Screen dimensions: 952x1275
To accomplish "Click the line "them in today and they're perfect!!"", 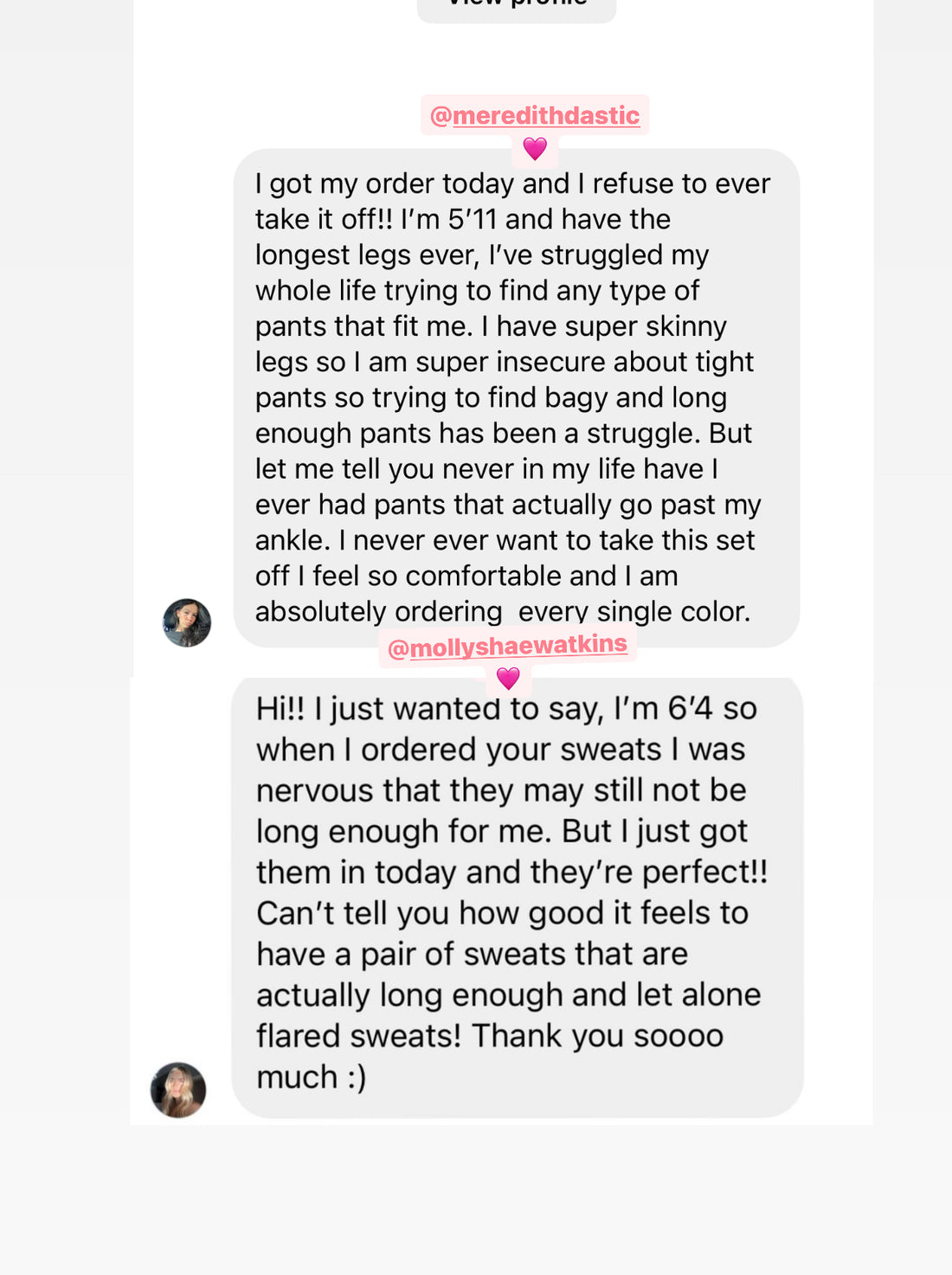I will pos(511,872).
